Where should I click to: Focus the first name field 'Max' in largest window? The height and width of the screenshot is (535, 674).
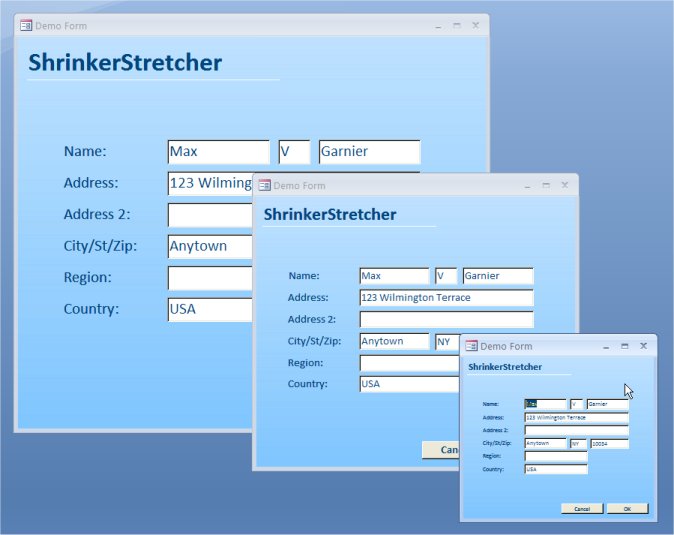point(218,152)
